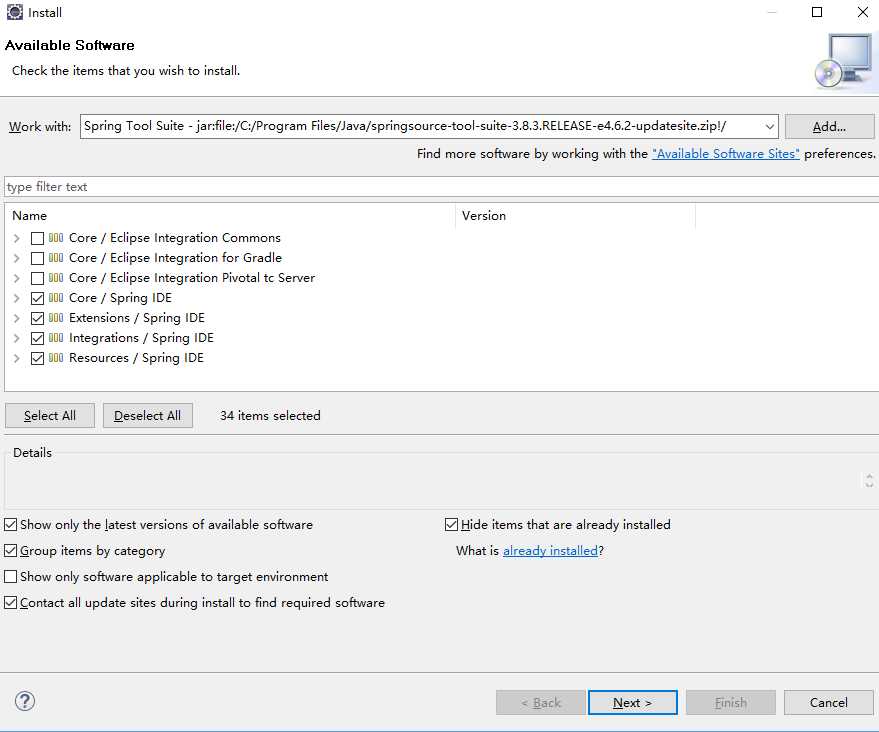This screenshot has width=879, height=732.
Task: Expand Core / Eclipse Integration Pivotal tc Server node
Action: (17, 278)
